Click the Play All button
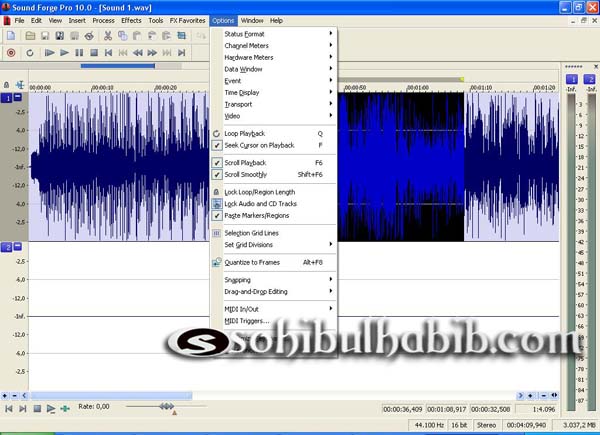The height and width of the screenshot is (435, 600). coord(49,53)
